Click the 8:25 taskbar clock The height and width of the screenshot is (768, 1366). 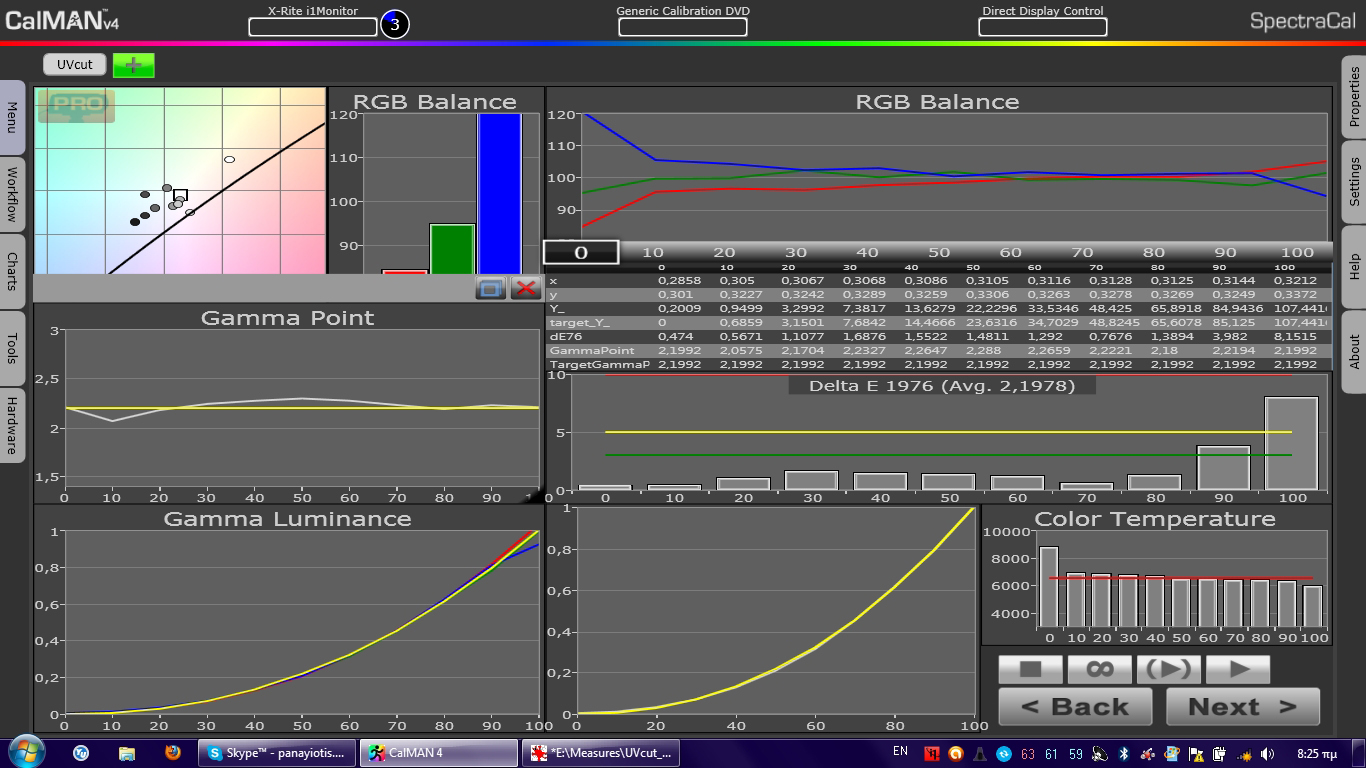pos(1318,753)
